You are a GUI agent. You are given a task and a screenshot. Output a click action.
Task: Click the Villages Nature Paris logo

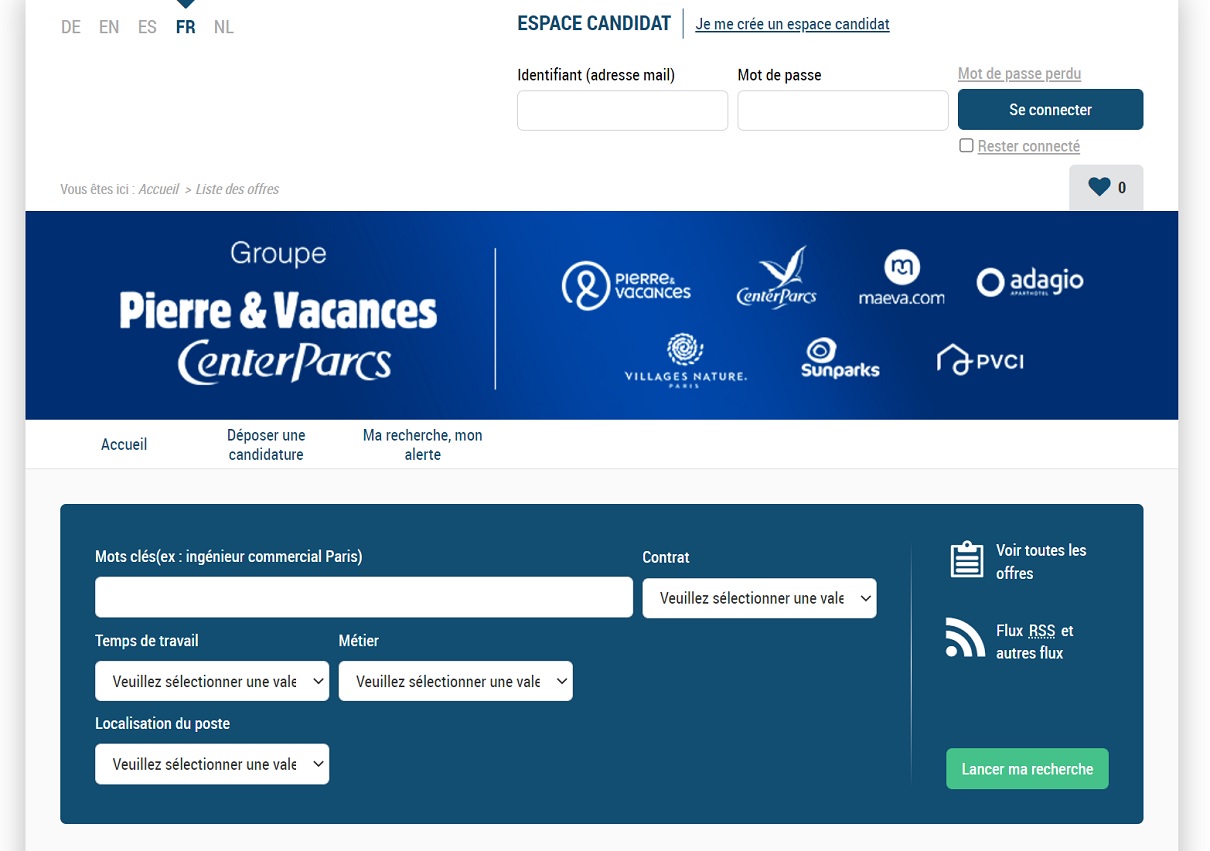tap(685, 360)
